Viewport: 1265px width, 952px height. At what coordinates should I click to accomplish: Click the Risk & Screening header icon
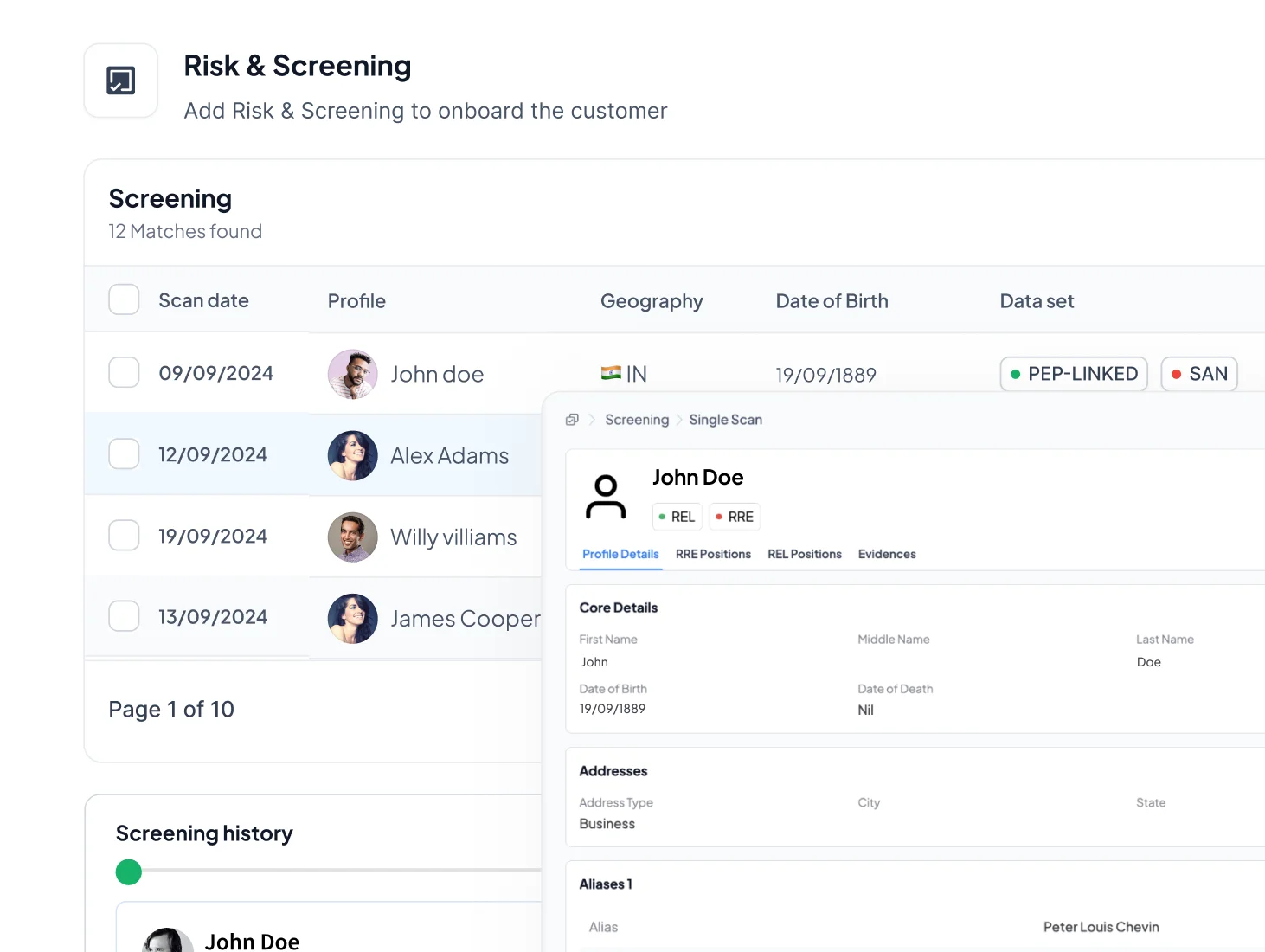click(x=120, y=80)
